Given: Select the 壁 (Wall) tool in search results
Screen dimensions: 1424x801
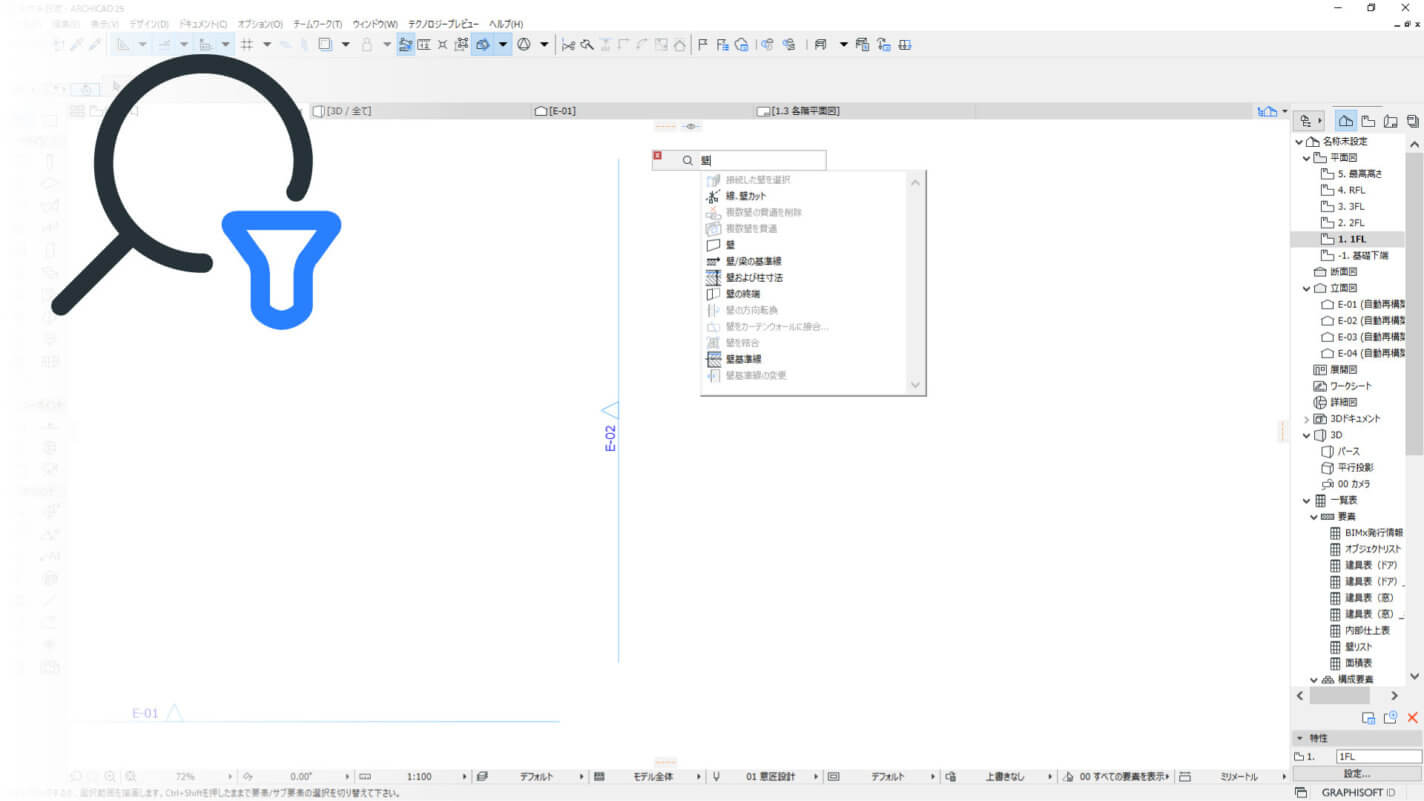Looking at the screenshot, I should pyautogui.click(x=731, y=245).
